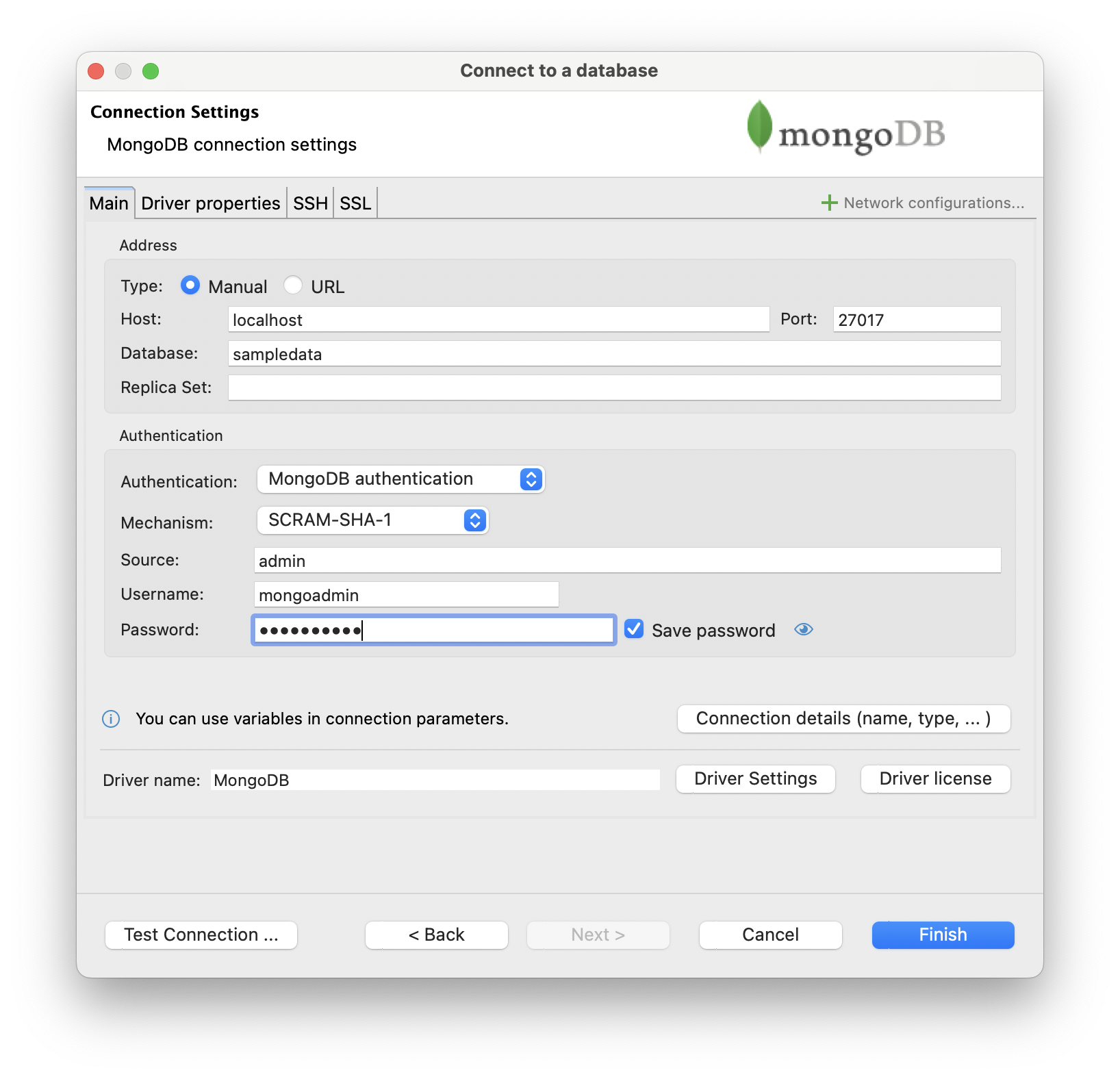1120x1079 pixels.
Task: Click Finish to save the connection
Action: tap(942, 935)
